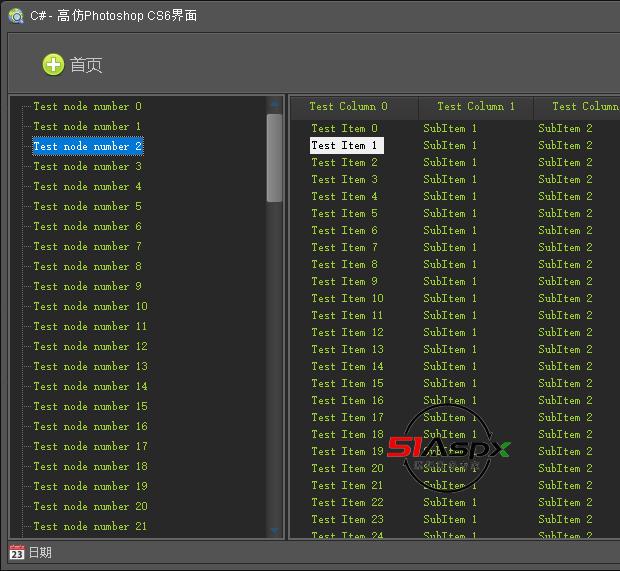Click the highlighted Test Item 1 cell

coord(347,146)
